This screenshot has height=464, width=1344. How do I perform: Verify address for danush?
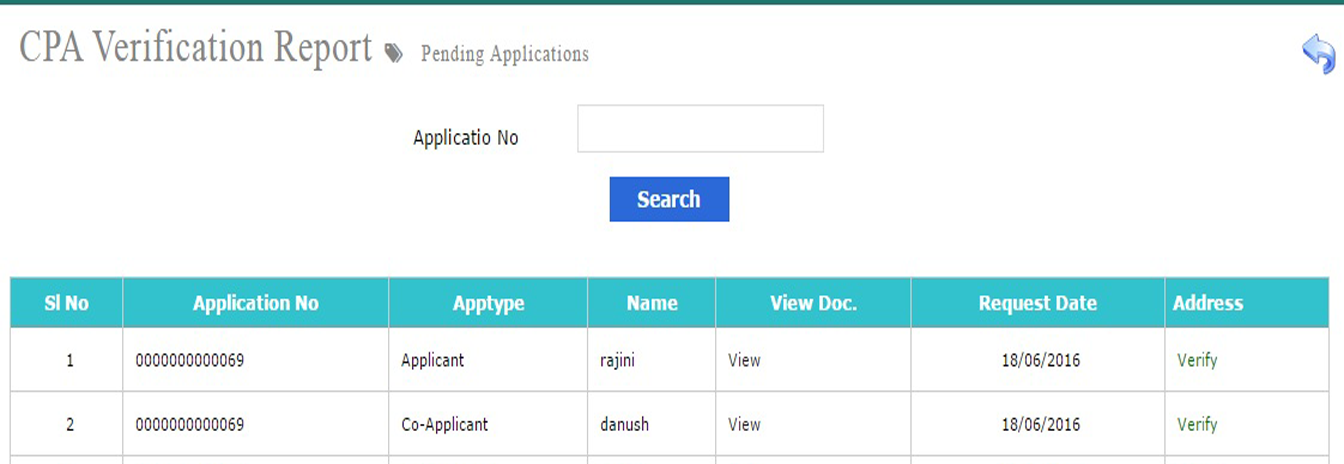(1197, 424)
